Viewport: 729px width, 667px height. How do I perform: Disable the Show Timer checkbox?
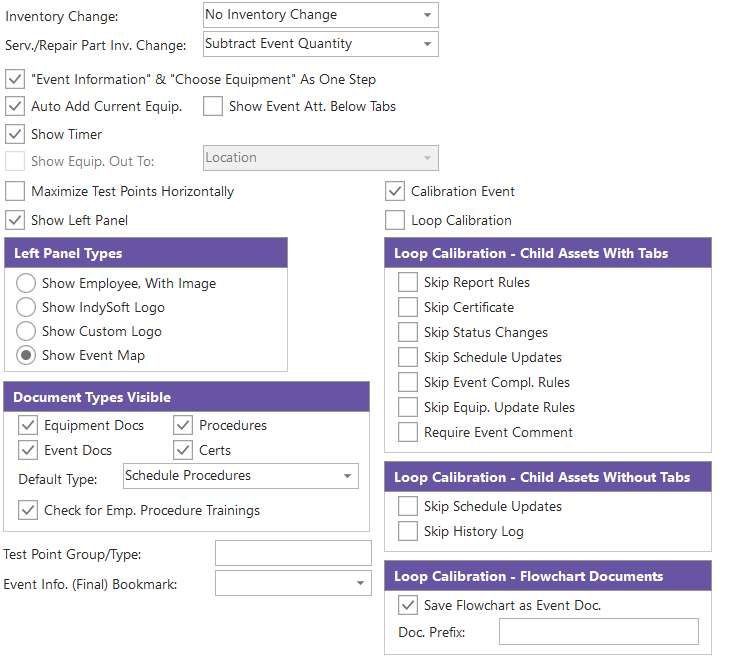click(x=15, y=134)
